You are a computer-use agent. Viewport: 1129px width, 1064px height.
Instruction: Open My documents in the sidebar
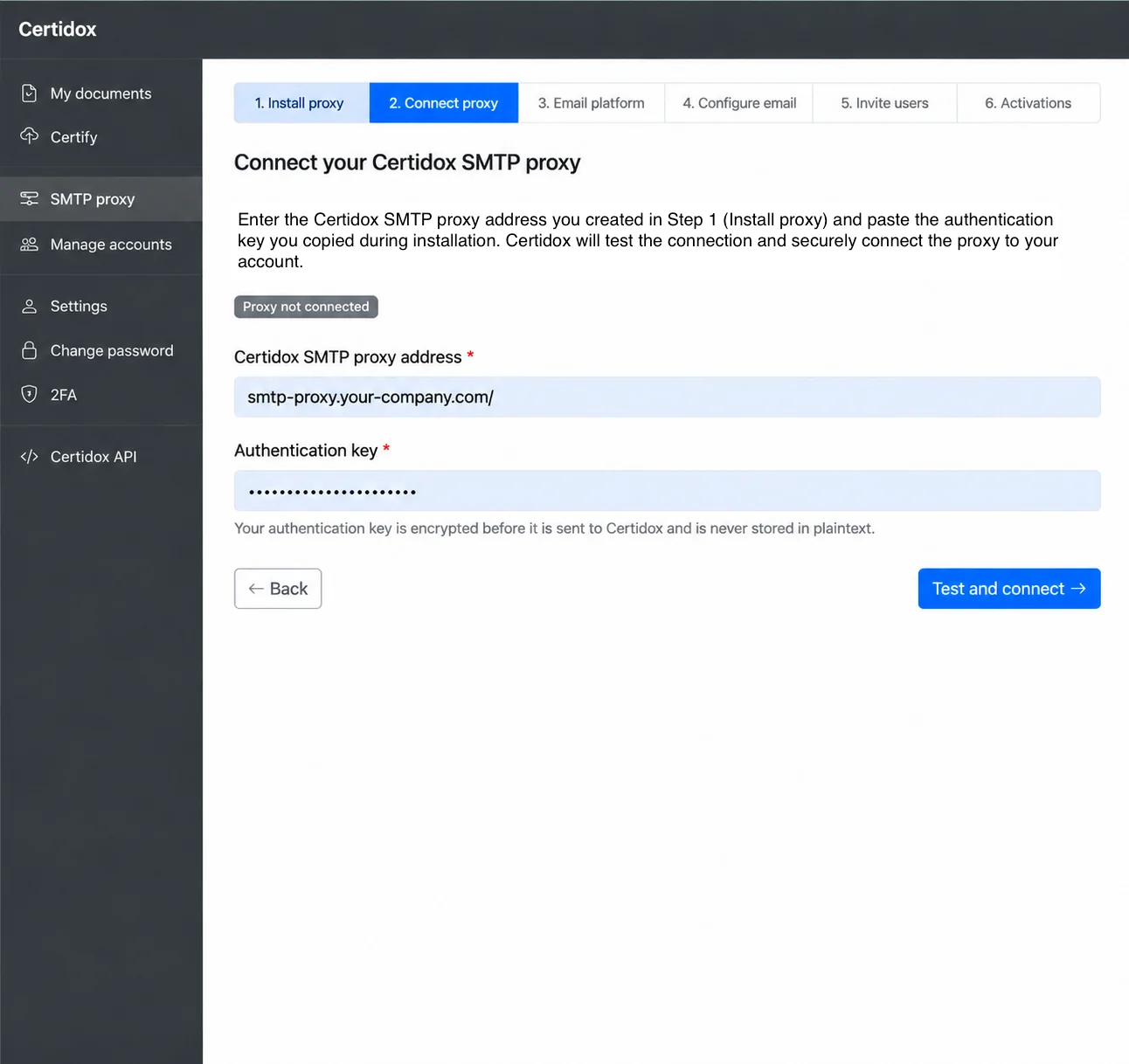tap(101, 93)
